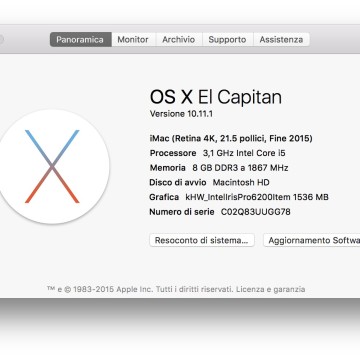Click the OS X El Capitan title
Viewport: 360px width, 360px height.
pos(216,97)
